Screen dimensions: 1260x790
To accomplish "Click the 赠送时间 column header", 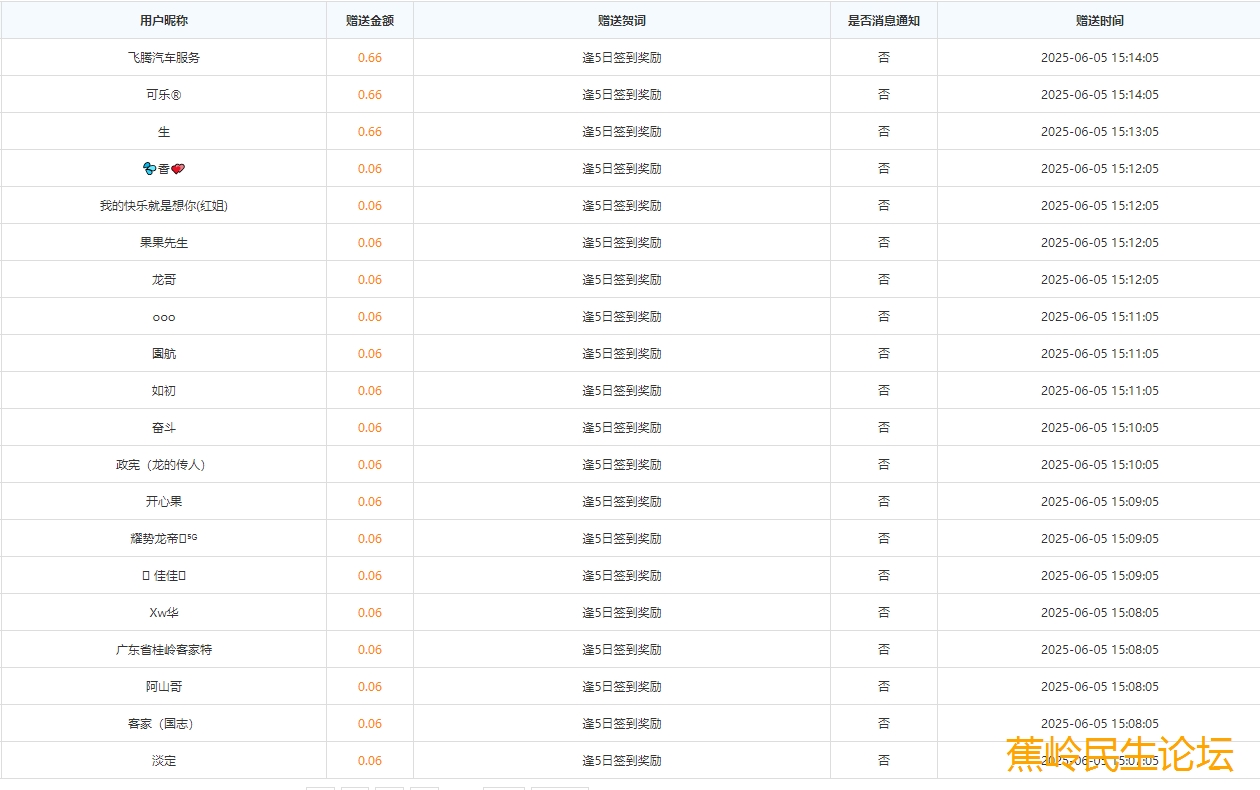I will pyautogui.click(x=1099, y=20).
